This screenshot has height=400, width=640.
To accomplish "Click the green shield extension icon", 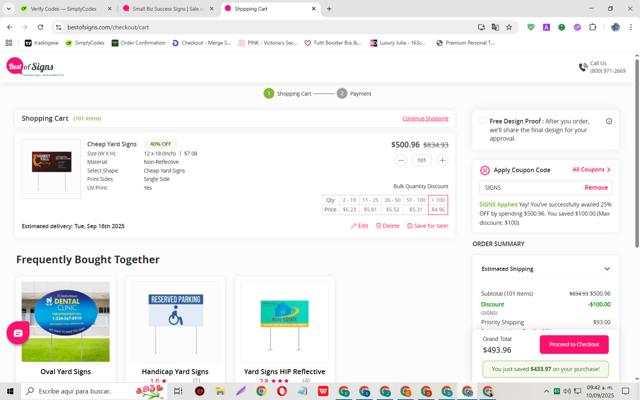I will pos(531,27).
